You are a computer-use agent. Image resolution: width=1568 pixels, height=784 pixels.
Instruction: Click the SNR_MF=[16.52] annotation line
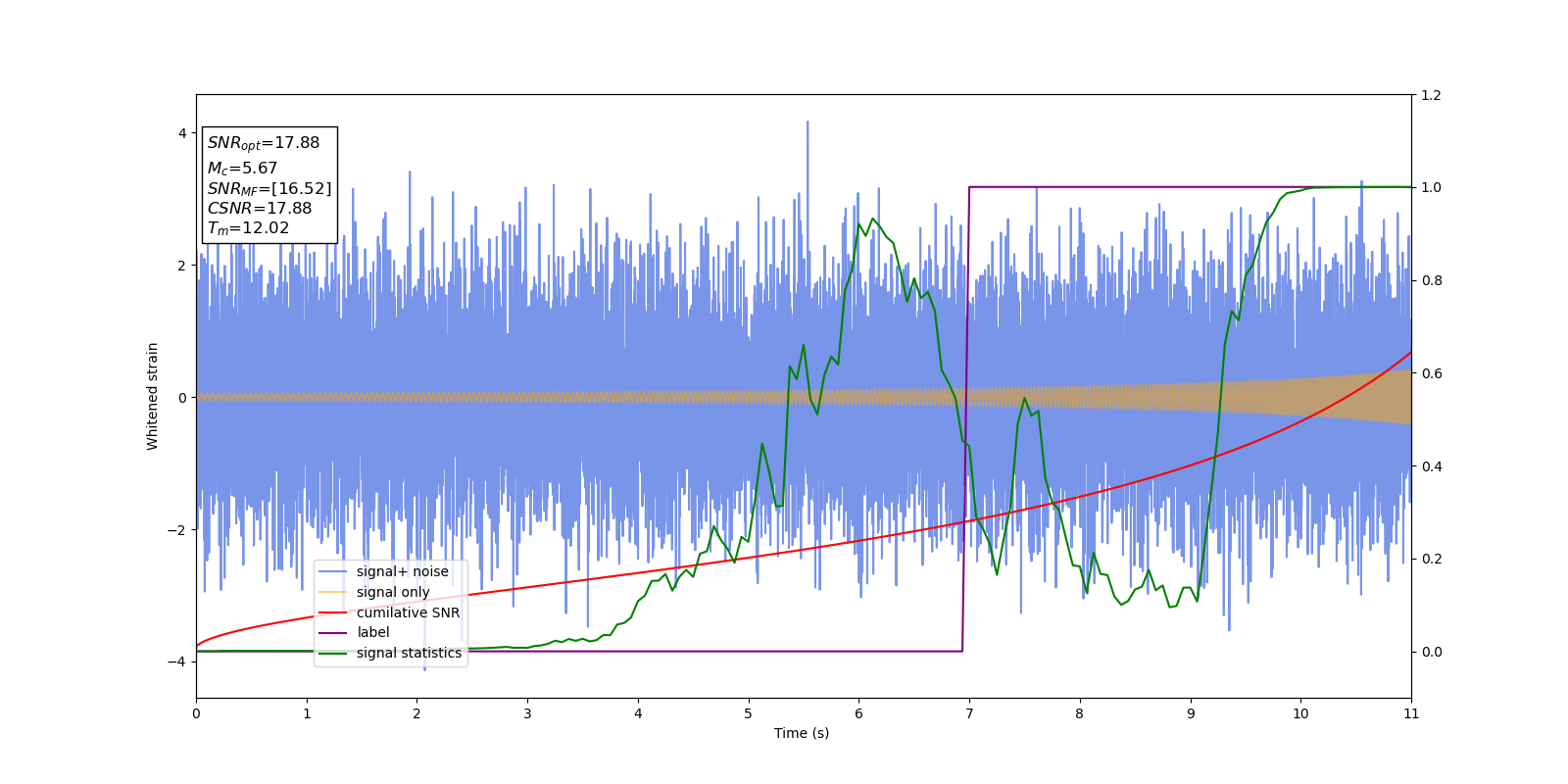(269, 189)
